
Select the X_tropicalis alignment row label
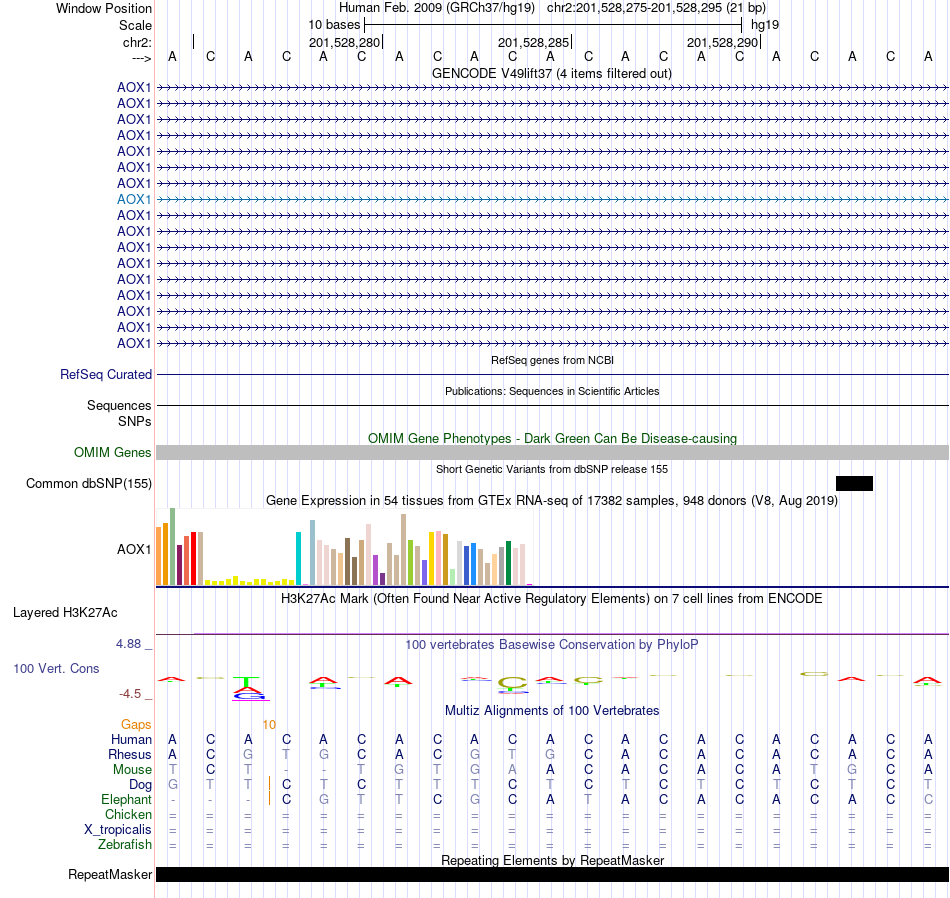(x=118, y=830)
